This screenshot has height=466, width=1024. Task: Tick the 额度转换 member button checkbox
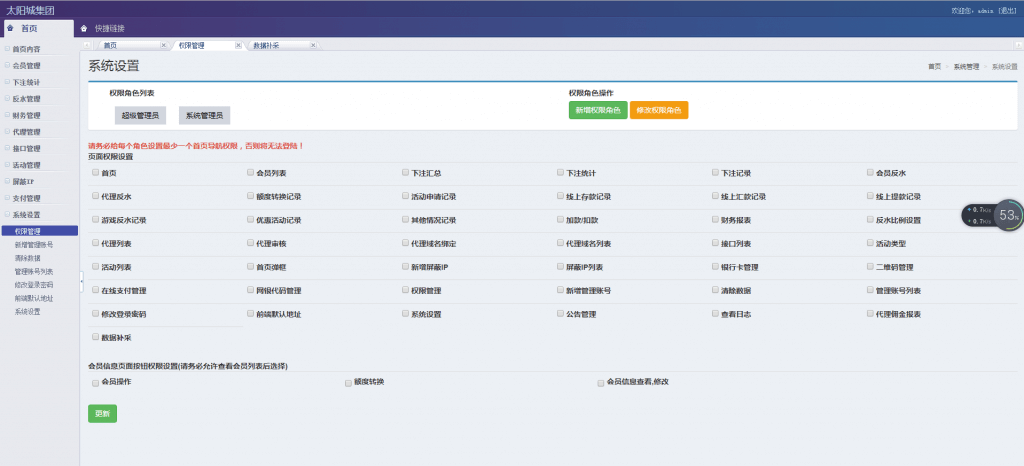(346, 382)
